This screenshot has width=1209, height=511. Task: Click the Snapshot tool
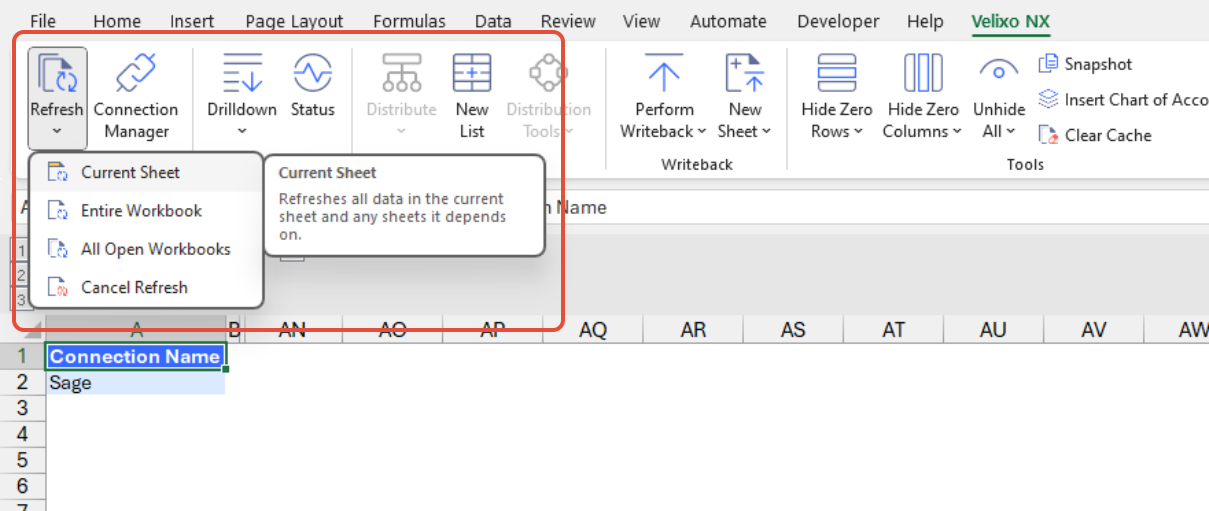pos(1085,64)
